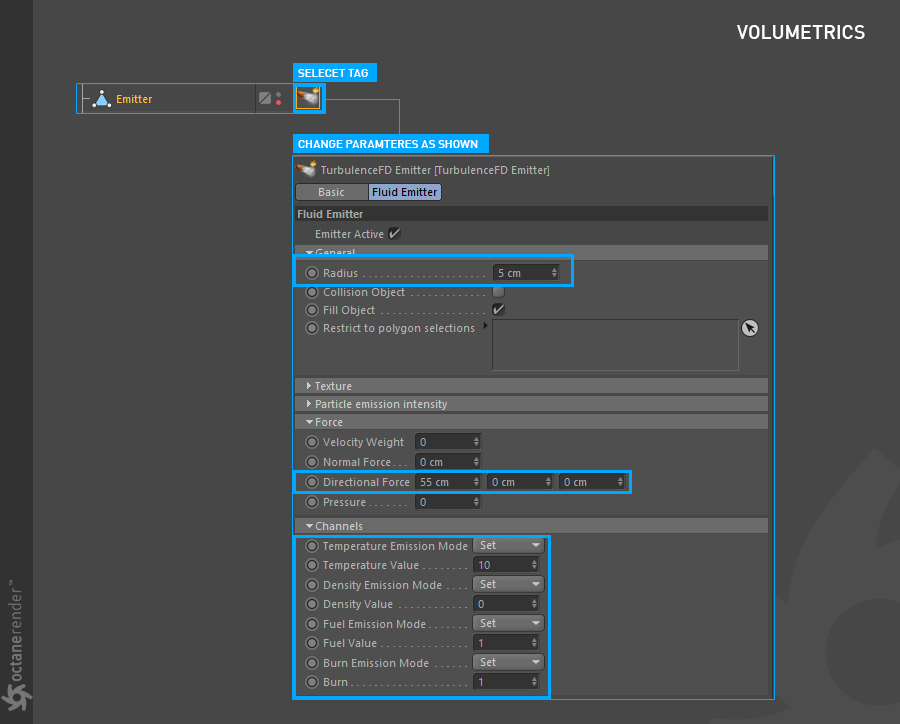Click Pressure animation circle
The image size is (900, 724).
pyautogui.click(x=312, y=502)
